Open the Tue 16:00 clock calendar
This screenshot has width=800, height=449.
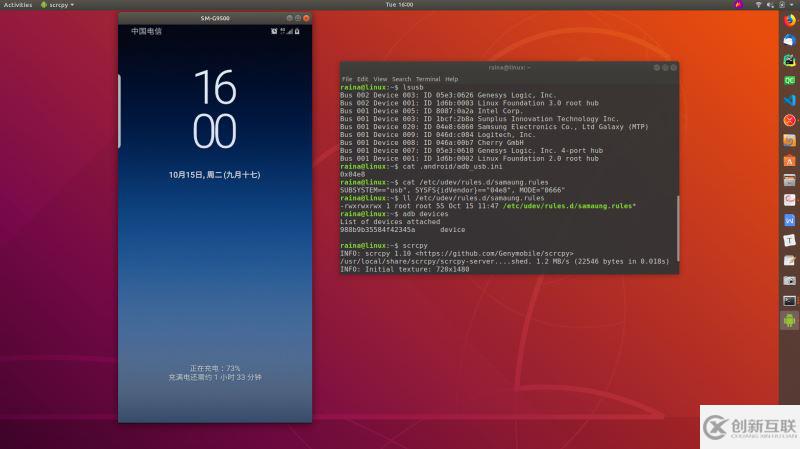coord(399,5)
